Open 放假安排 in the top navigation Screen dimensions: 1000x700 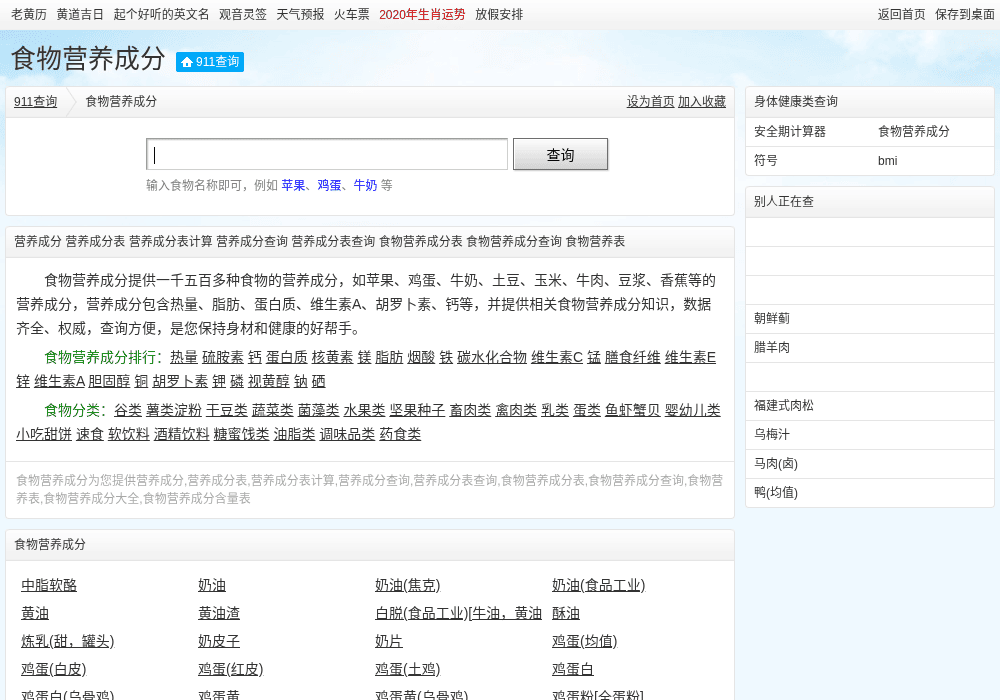pyautogui.click(x=499, y=14)
